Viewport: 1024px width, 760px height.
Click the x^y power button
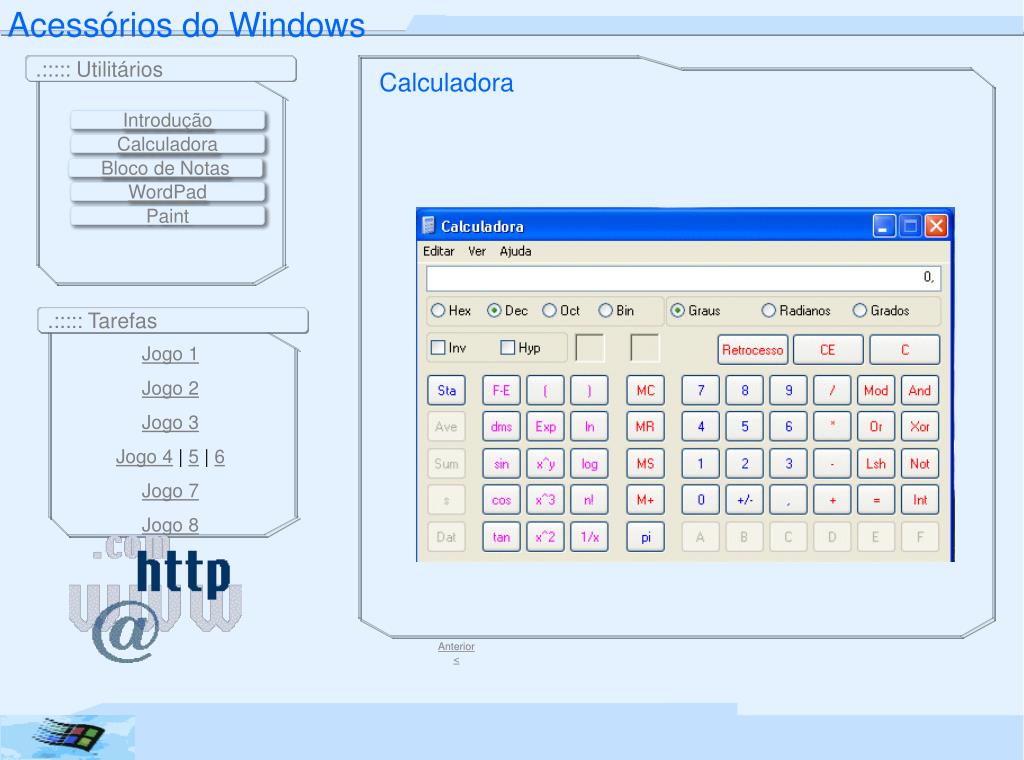(545, 464)
